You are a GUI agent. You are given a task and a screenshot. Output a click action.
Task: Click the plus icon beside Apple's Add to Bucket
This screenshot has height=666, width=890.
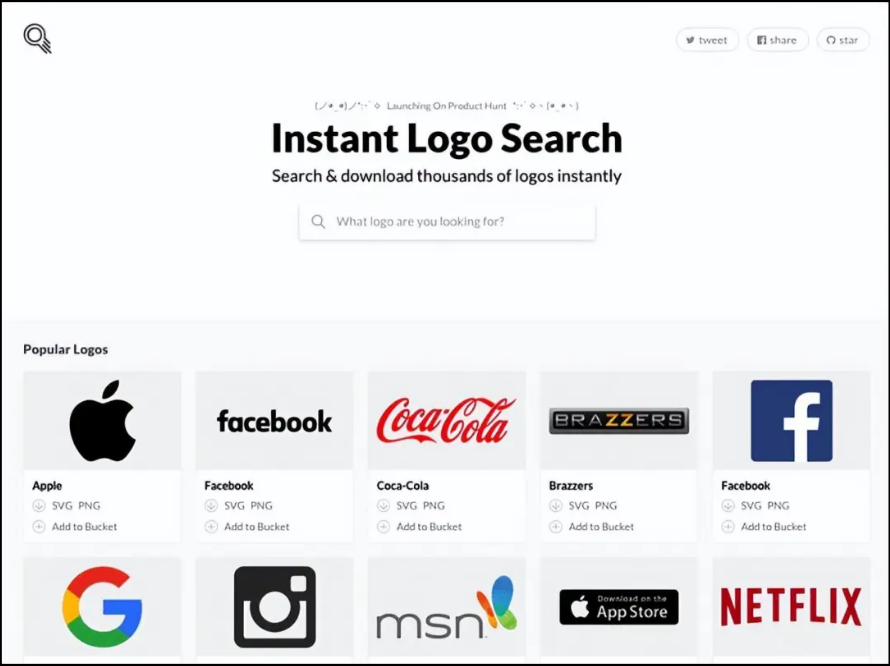click(x=39, y=526)
